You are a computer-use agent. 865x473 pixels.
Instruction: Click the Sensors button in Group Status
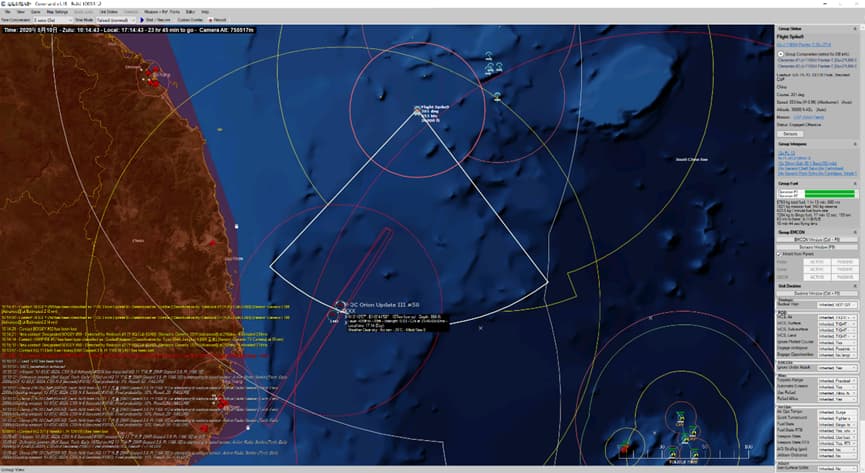click(791, 134)
